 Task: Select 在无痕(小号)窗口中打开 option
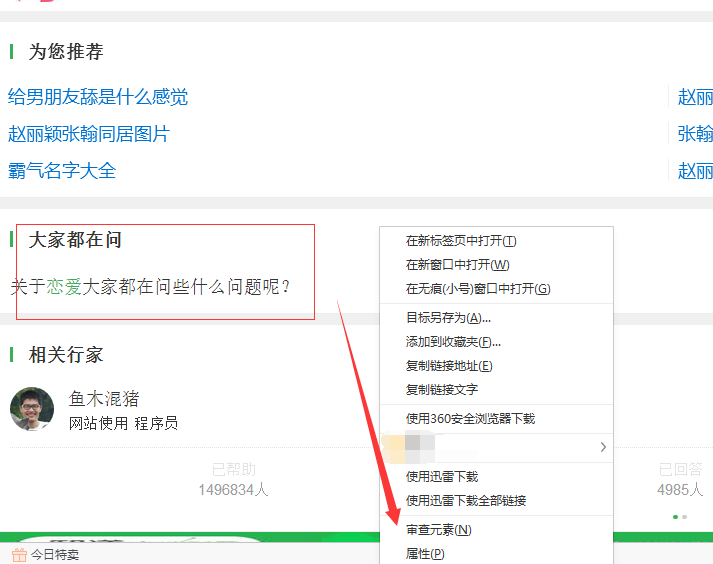pyautogui.click(x=478, y=289)
